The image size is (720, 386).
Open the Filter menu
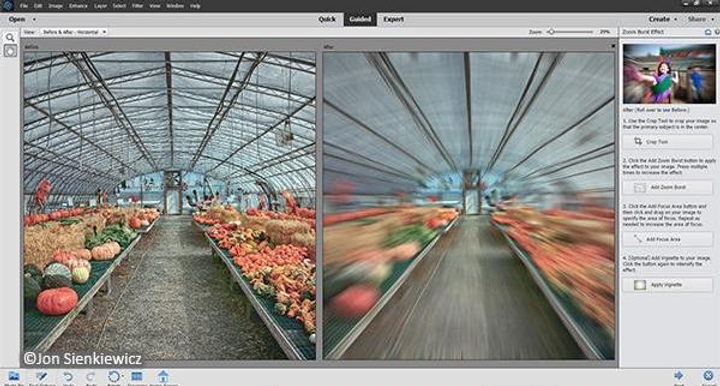point(137,6)
